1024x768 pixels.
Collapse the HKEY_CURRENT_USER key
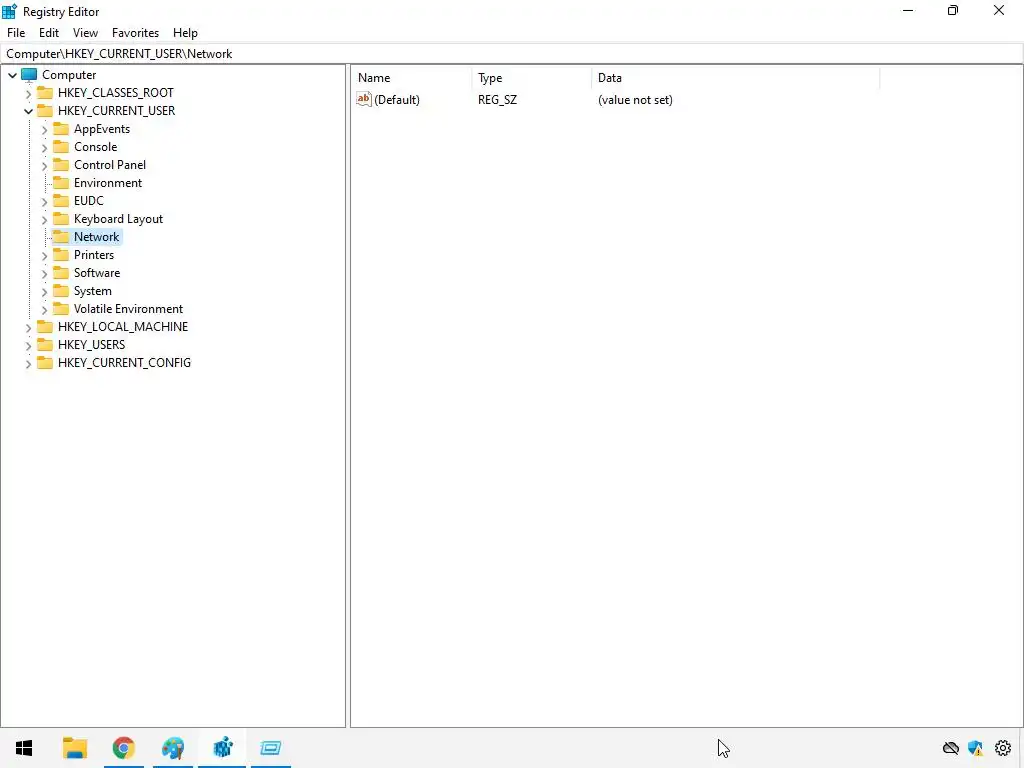[28, 111]
